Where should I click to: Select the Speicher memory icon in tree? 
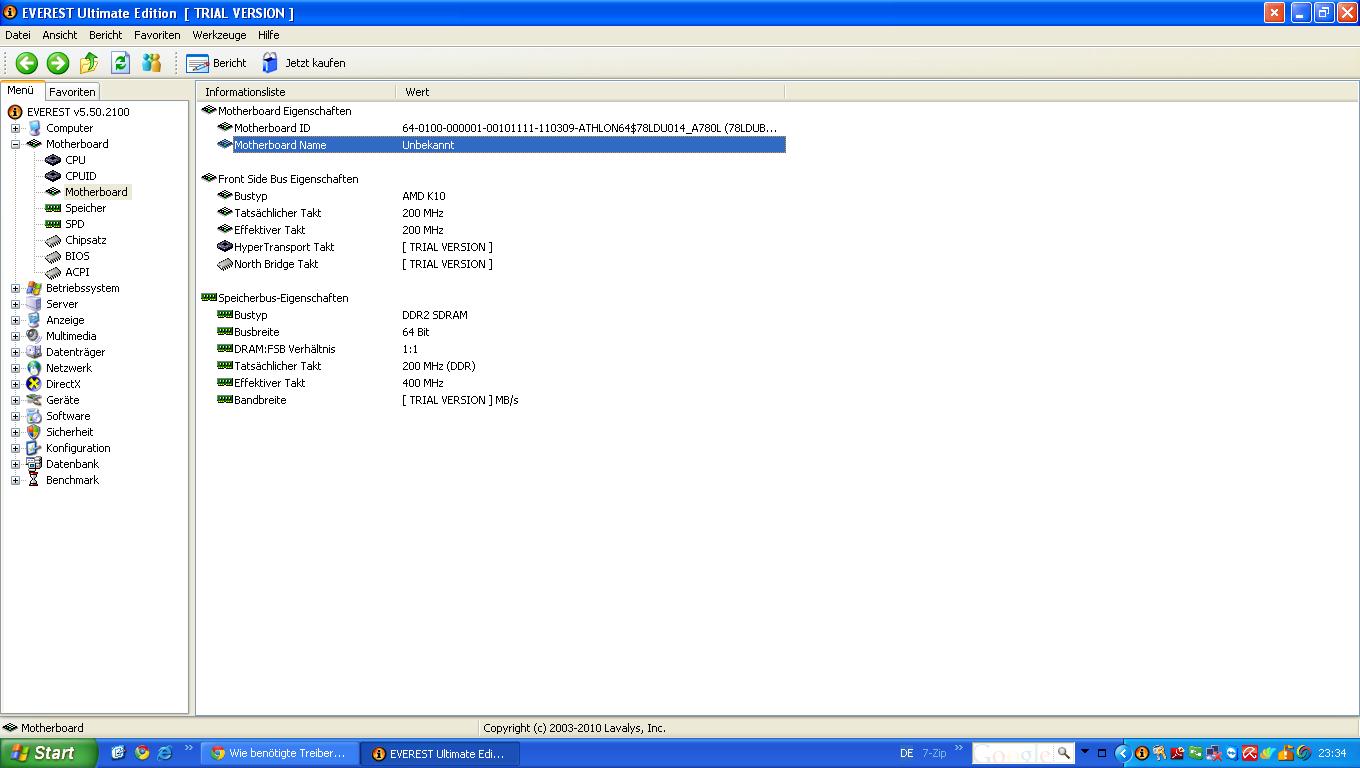pyautogui.click(x=53, y=208)
